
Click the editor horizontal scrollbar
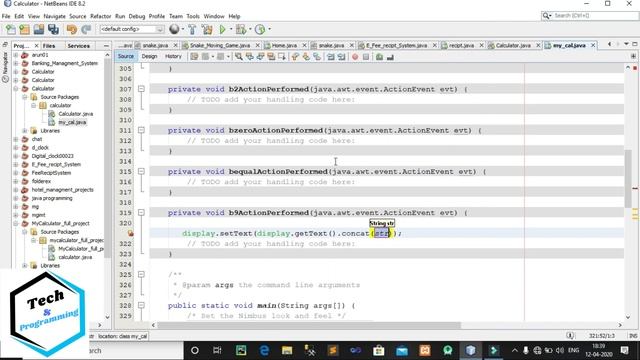[x=309, y=325]
